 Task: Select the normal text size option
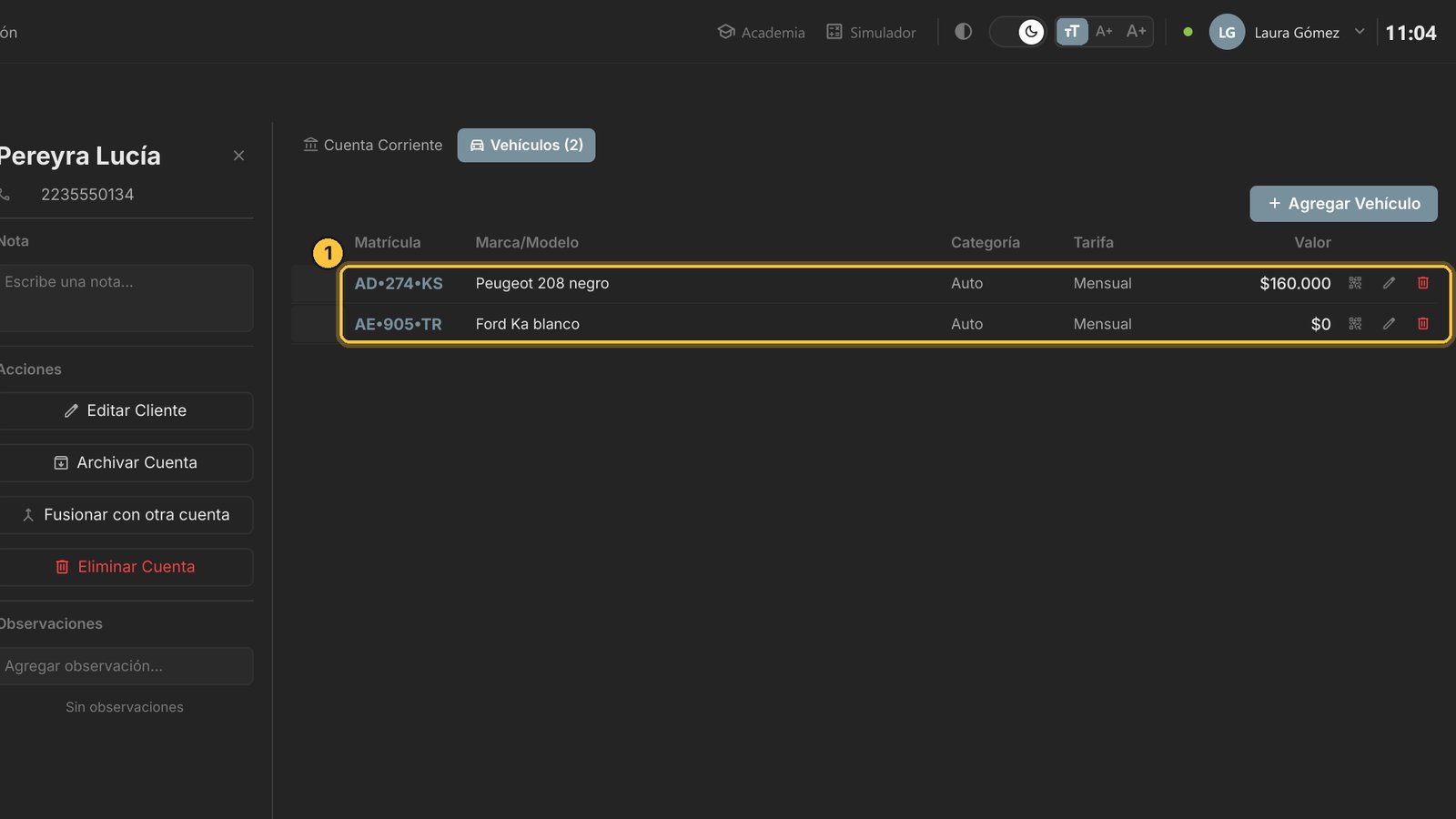1072,32
